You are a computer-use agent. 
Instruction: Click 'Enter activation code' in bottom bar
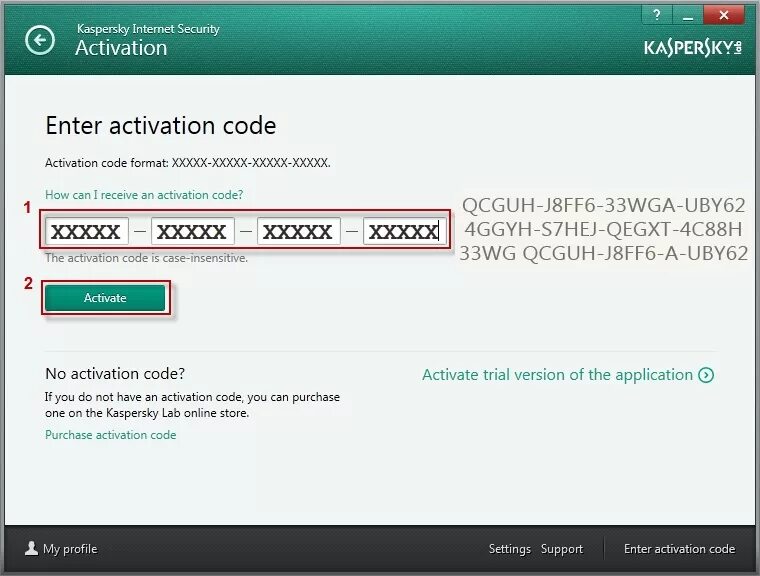coord(680,549)
